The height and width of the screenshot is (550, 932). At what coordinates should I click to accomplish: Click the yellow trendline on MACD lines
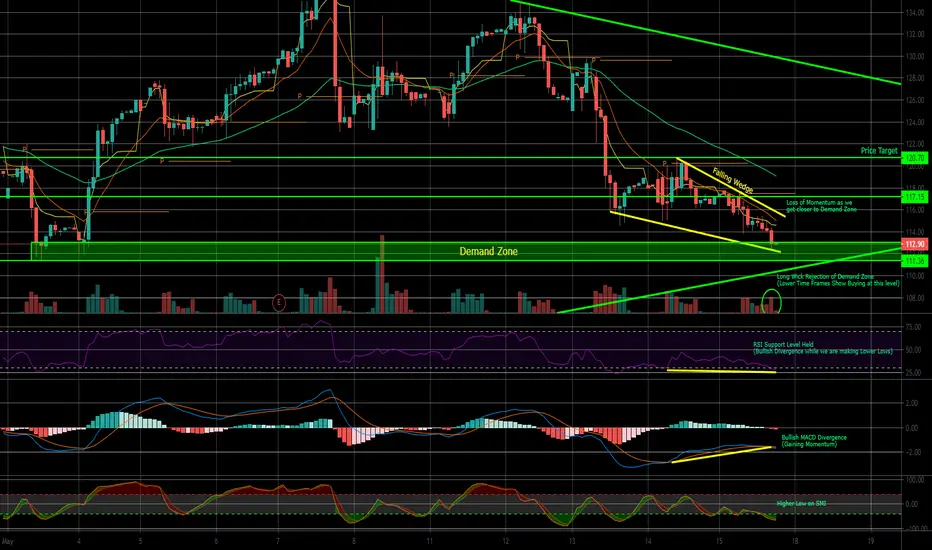722,454
